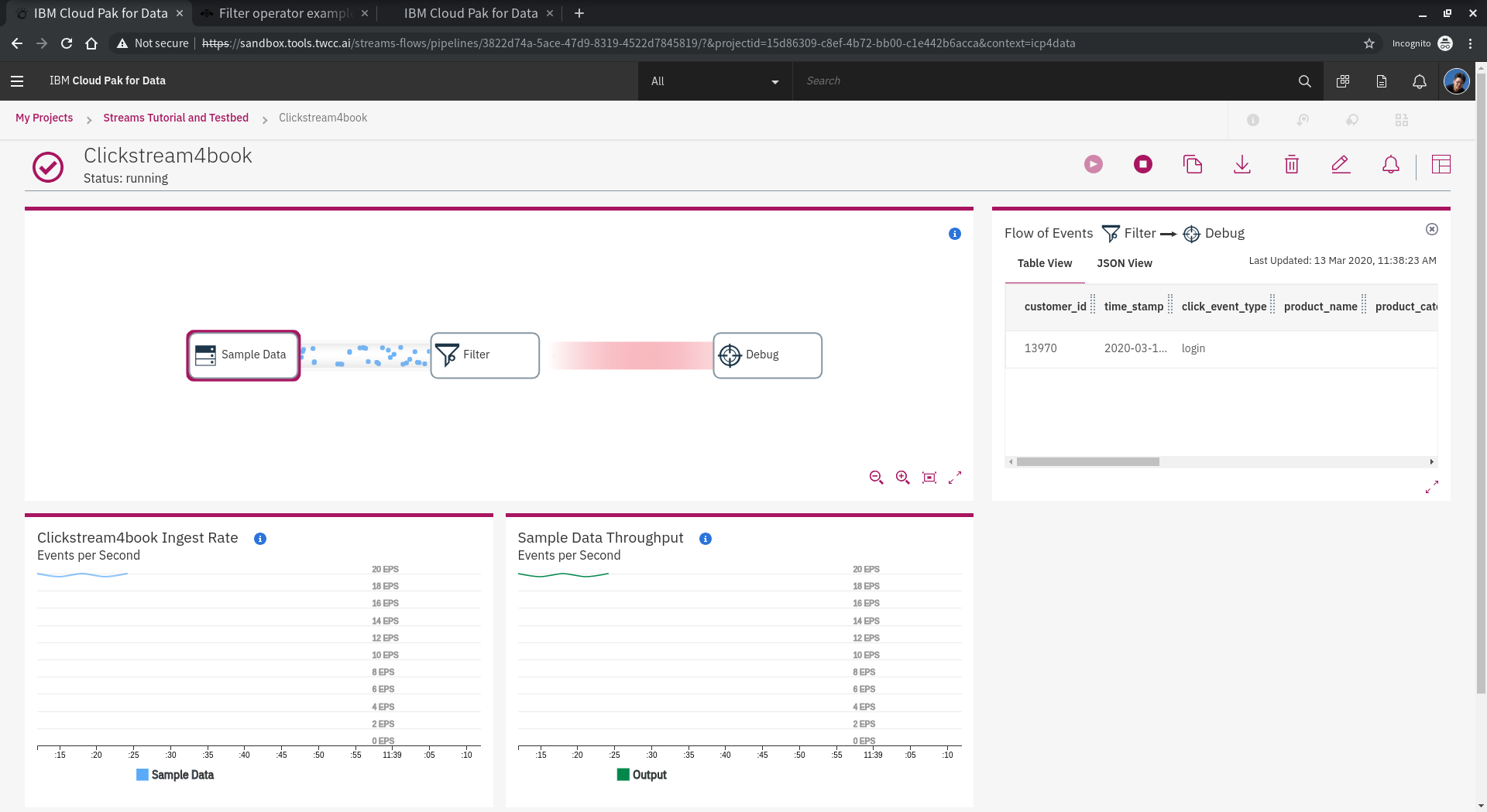1487x812 pixels.
Task: Delete the flow with the trash icon
Action: tap(1292, 164)
